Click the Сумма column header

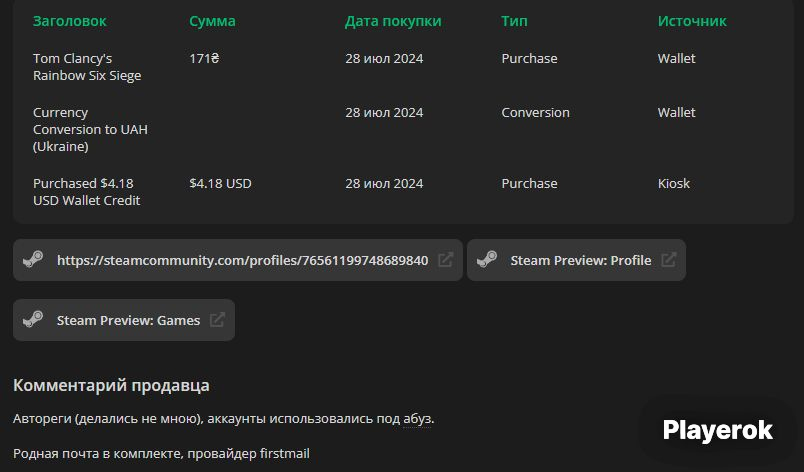[212, 21]
